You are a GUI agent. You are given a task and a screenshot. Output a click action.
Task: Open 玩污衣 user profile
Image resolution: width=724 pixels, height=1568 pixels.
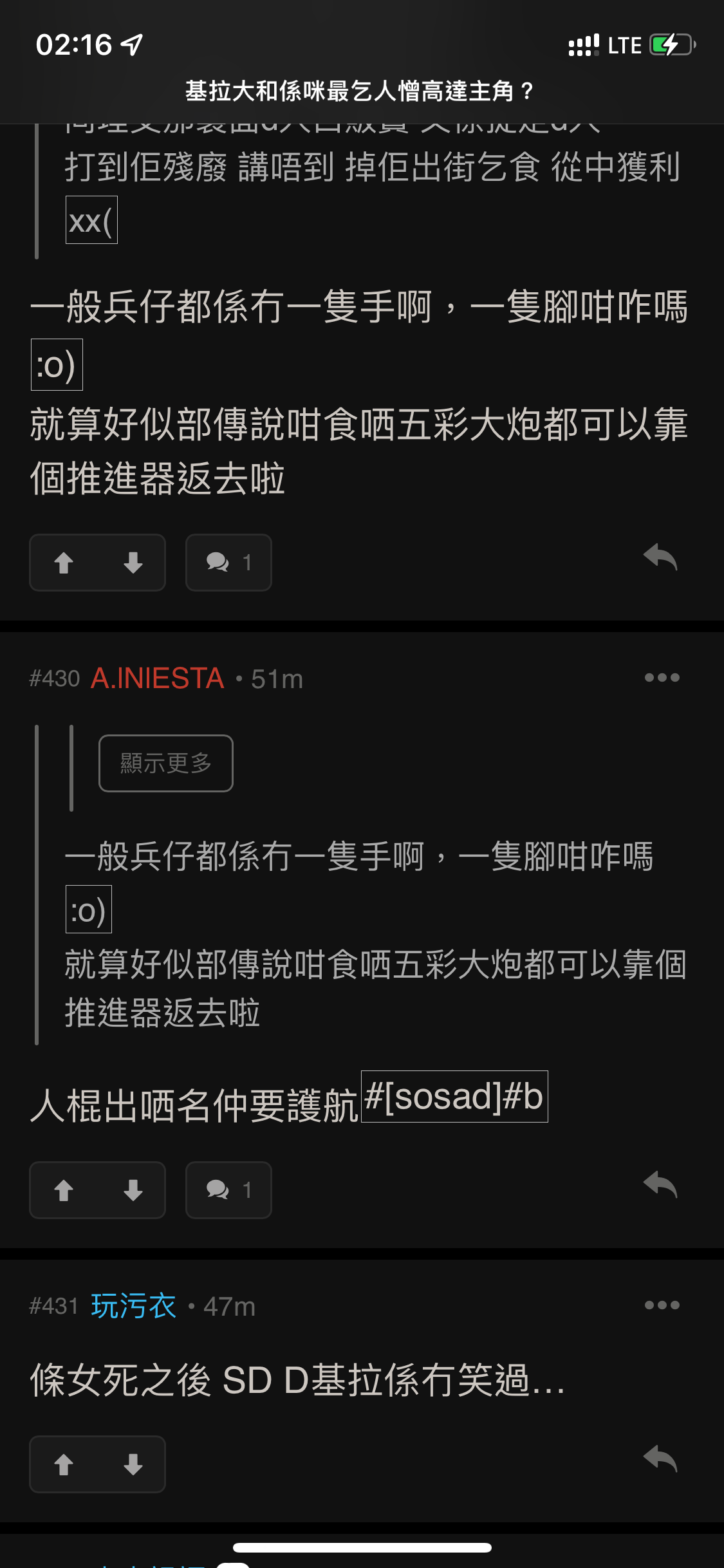(x=133, y=1306)
